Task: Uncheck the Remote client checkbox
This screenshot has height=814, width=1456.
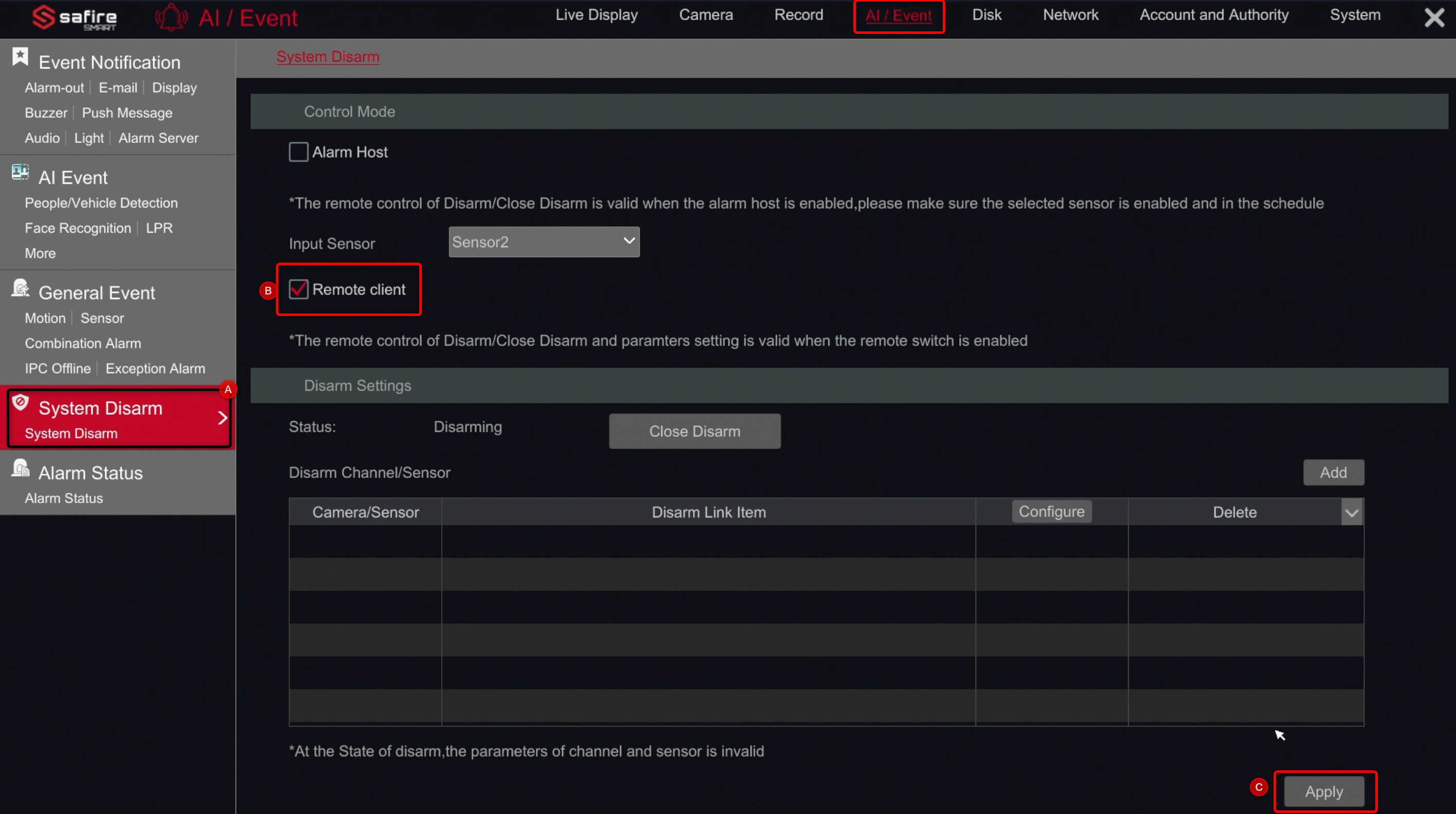Action: coord(298,289)
